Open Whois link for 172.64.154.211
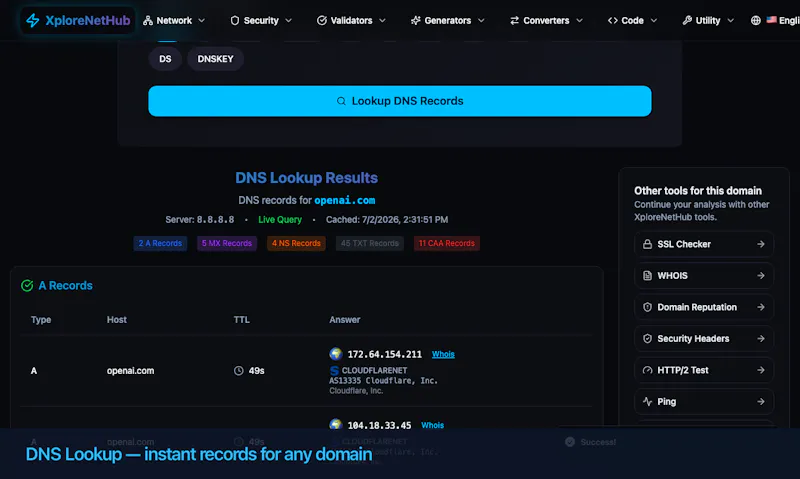 point(443,354)
